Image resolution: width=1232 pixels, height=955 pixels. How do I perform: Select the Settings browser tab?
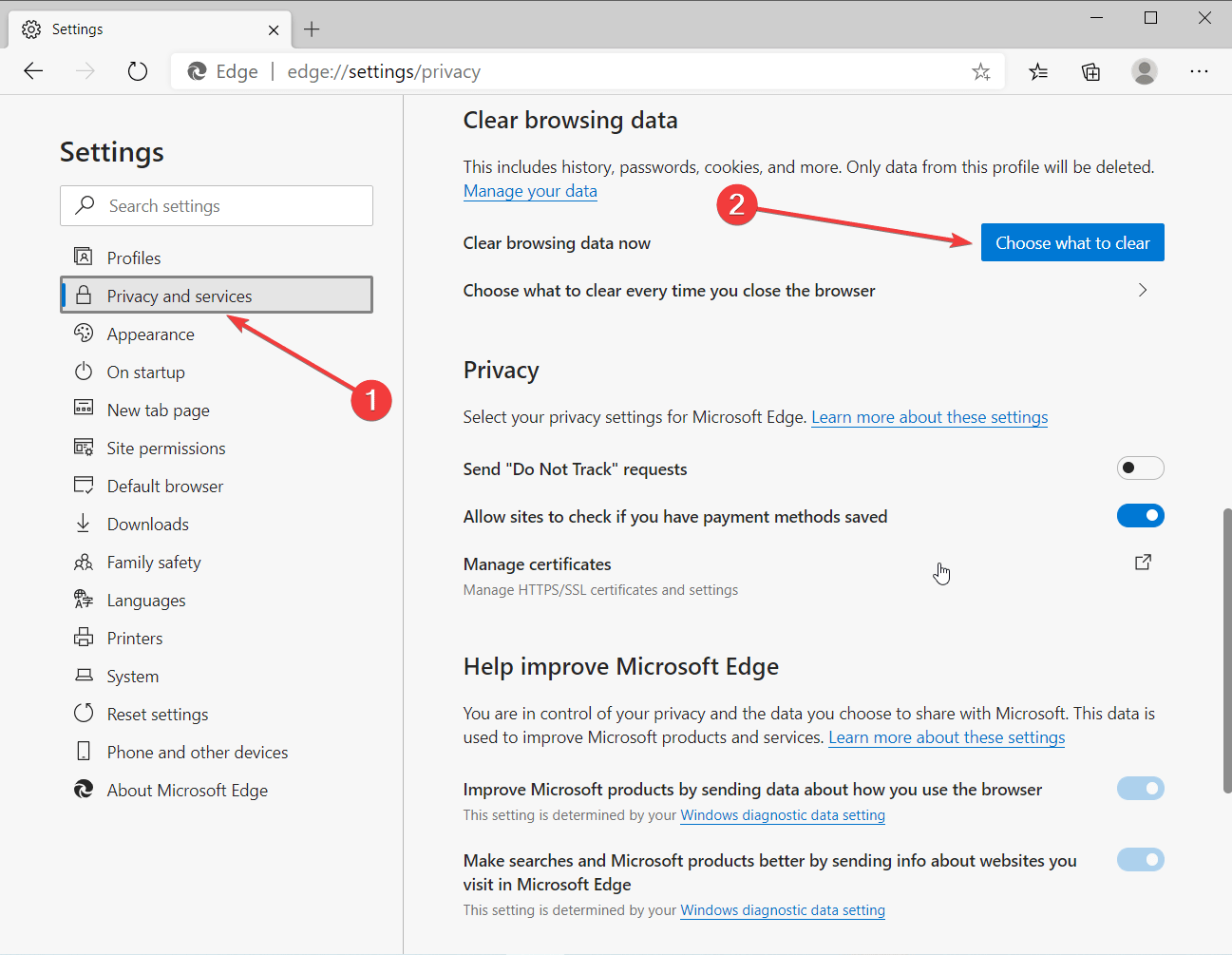point(150,29)
